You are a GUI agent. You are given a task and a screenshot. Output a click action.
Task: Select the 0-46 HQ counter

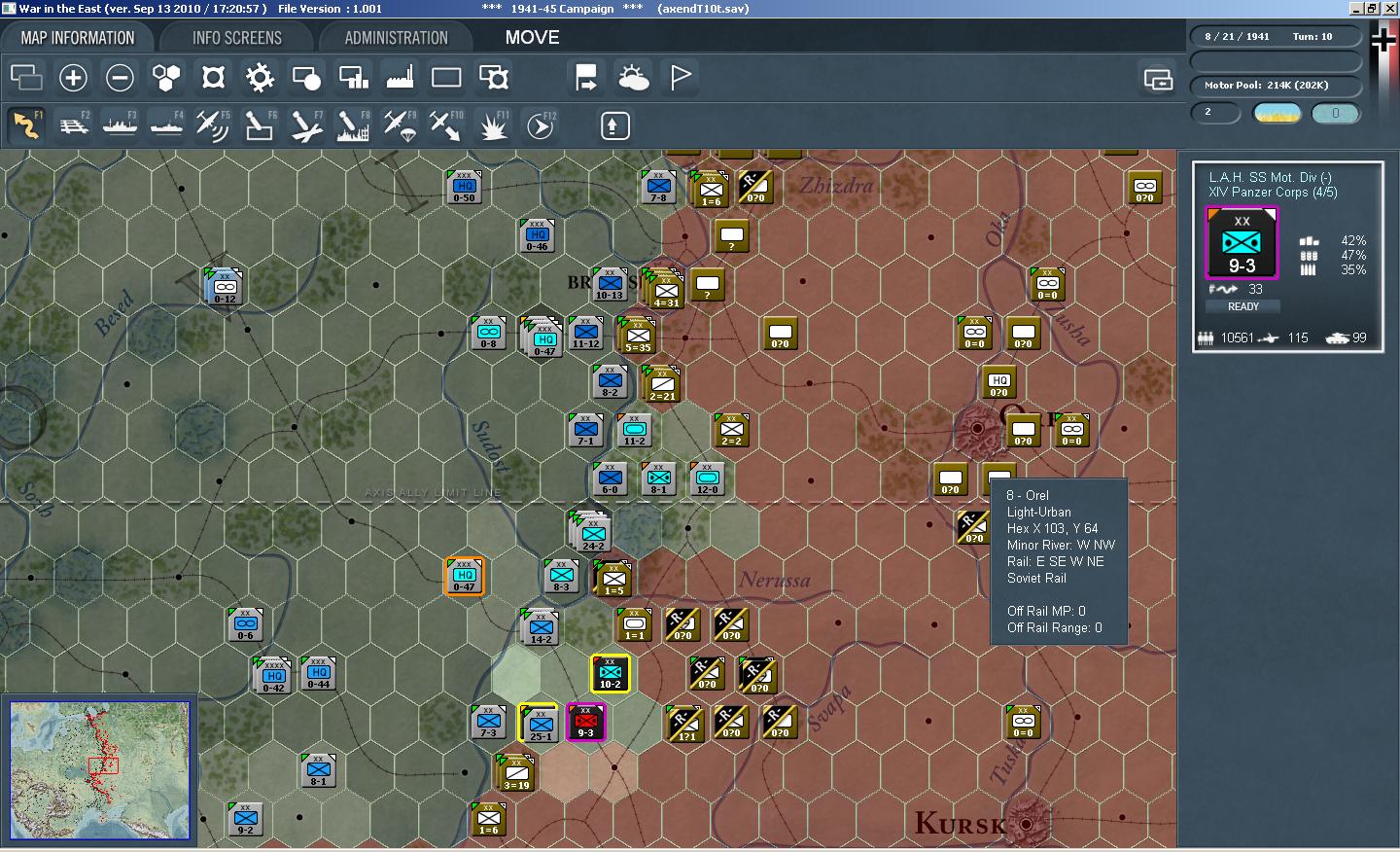538,235
